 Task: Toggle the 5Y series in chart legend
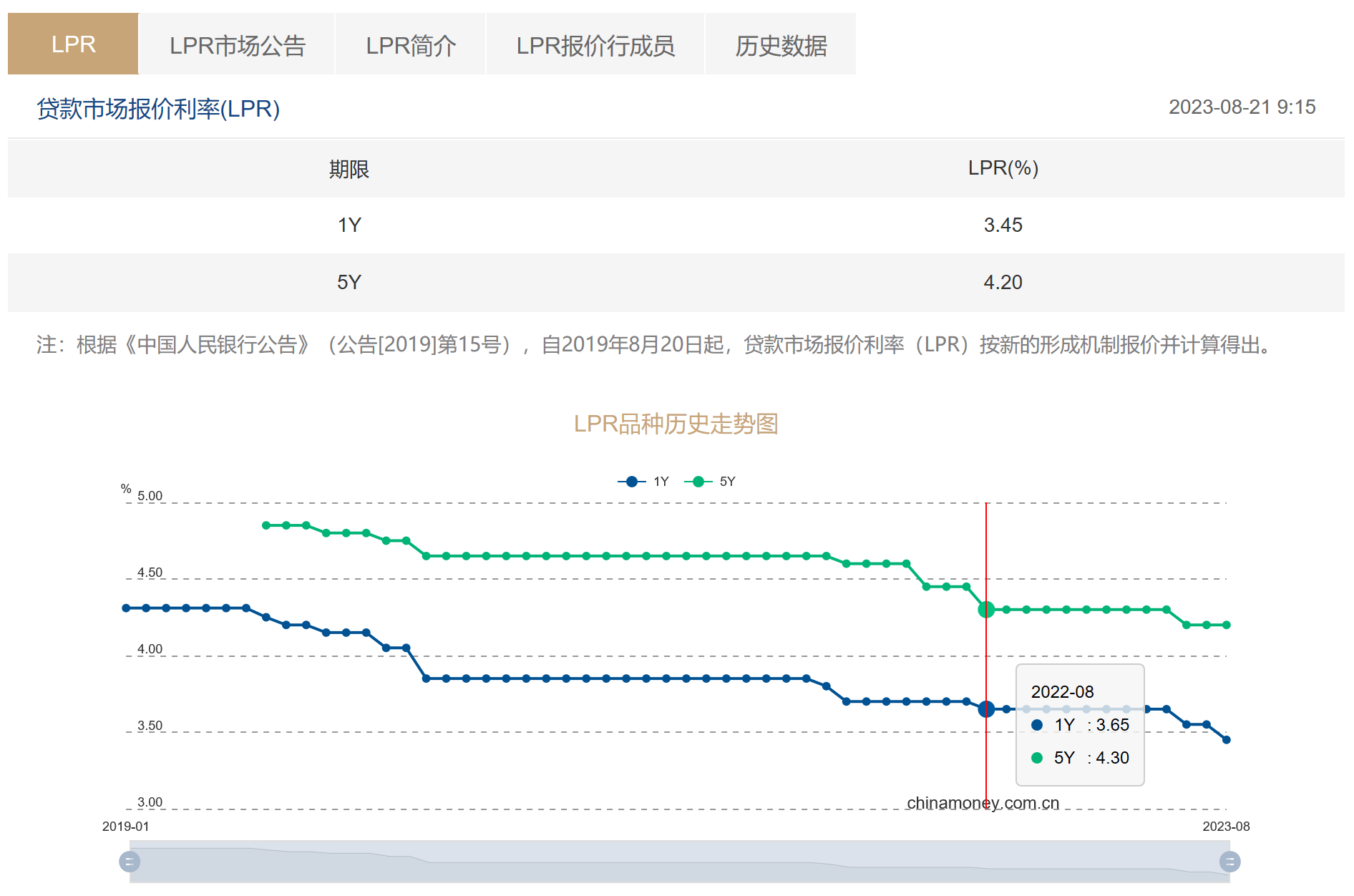point(710,482)
